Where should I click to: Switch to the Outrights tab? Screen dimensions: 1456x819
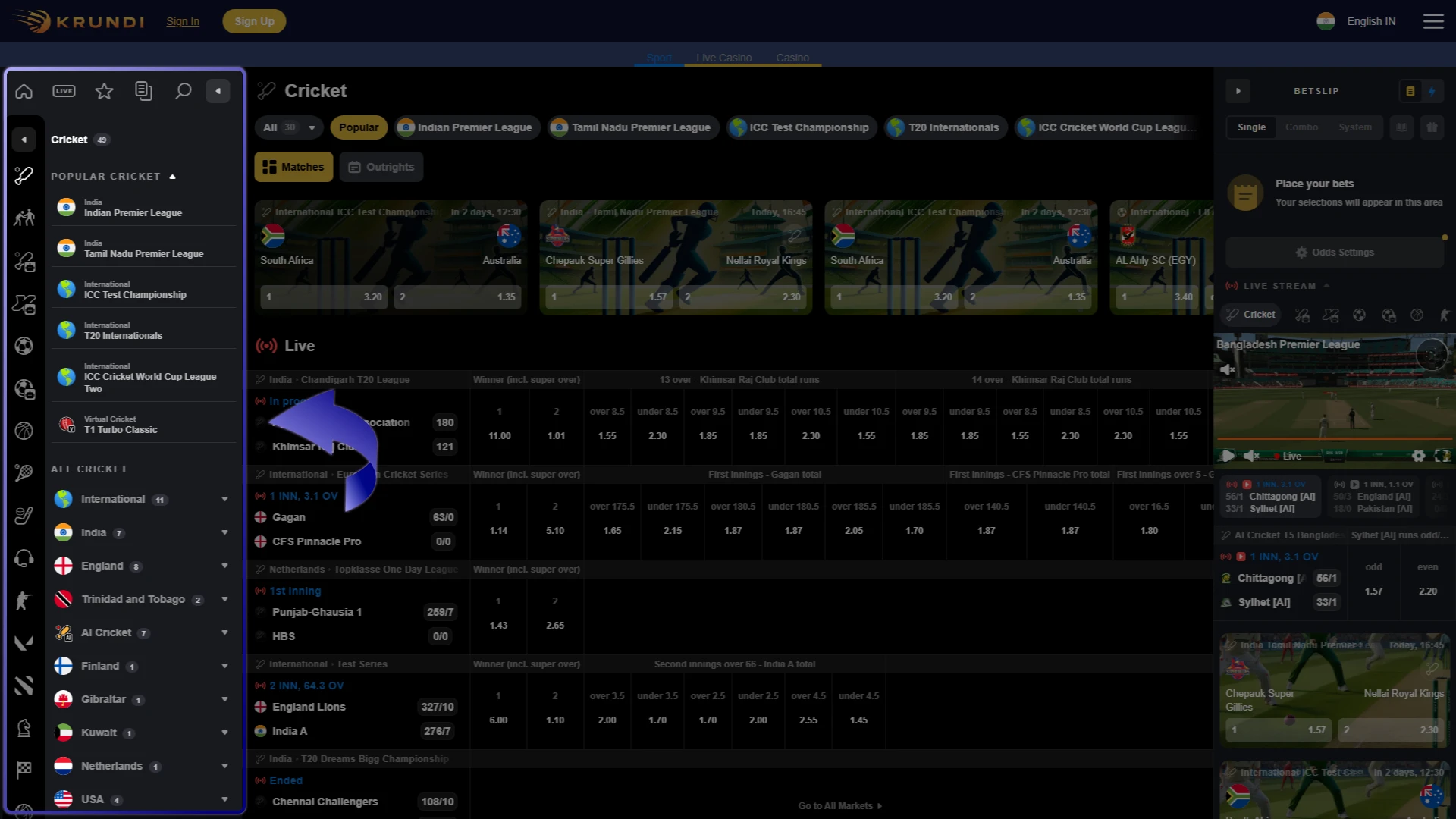coord(381,166)
